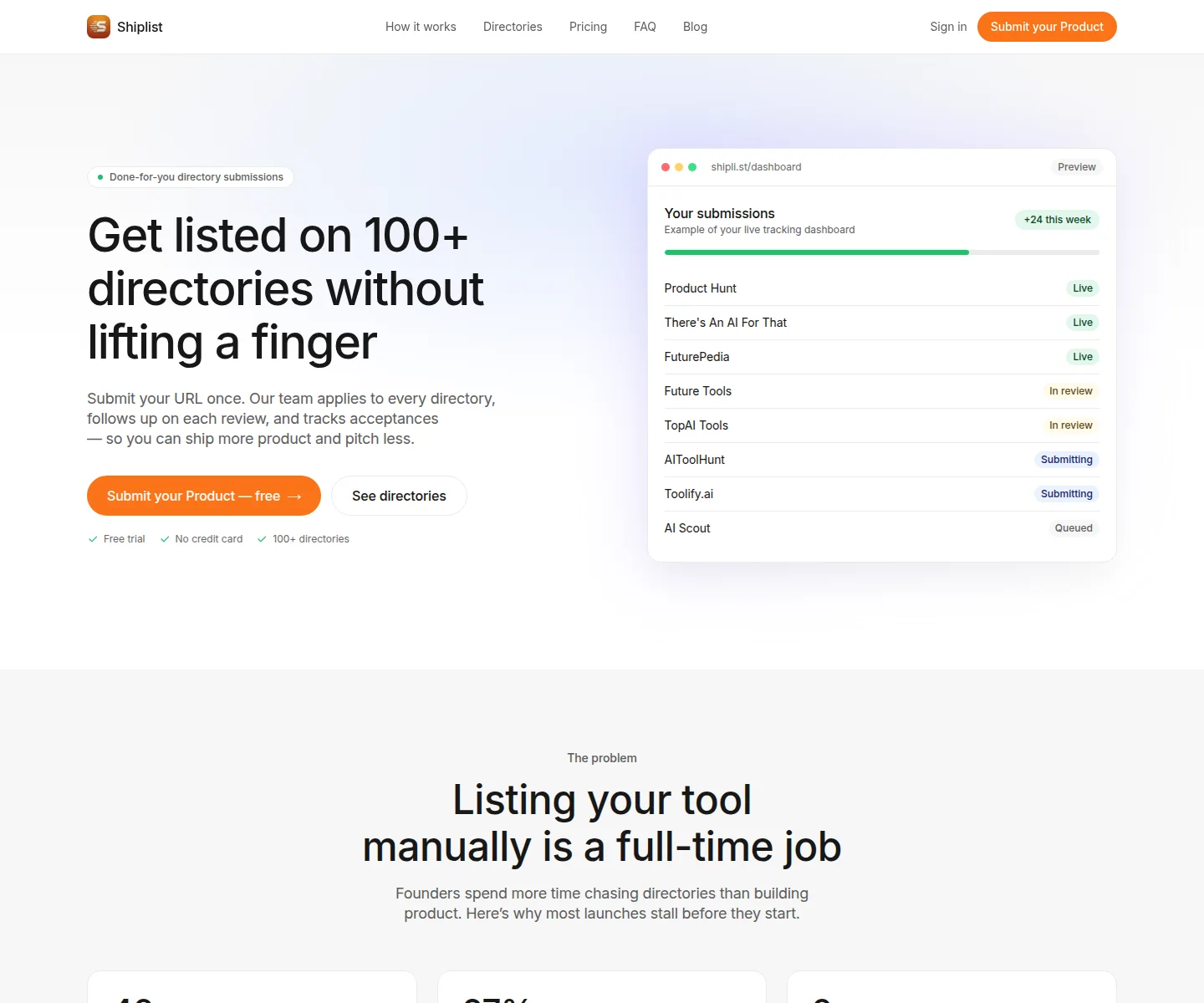This screenshot has width=1204, height=1003.
Task: Click the Done-for-you directory submissions badge
Action: pos(191,177)
